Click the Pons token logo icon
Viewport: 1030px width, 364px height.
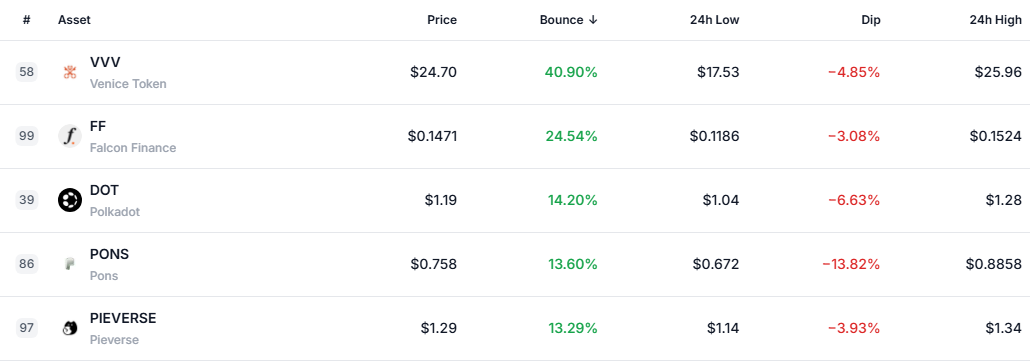click(x=70, y=264)
